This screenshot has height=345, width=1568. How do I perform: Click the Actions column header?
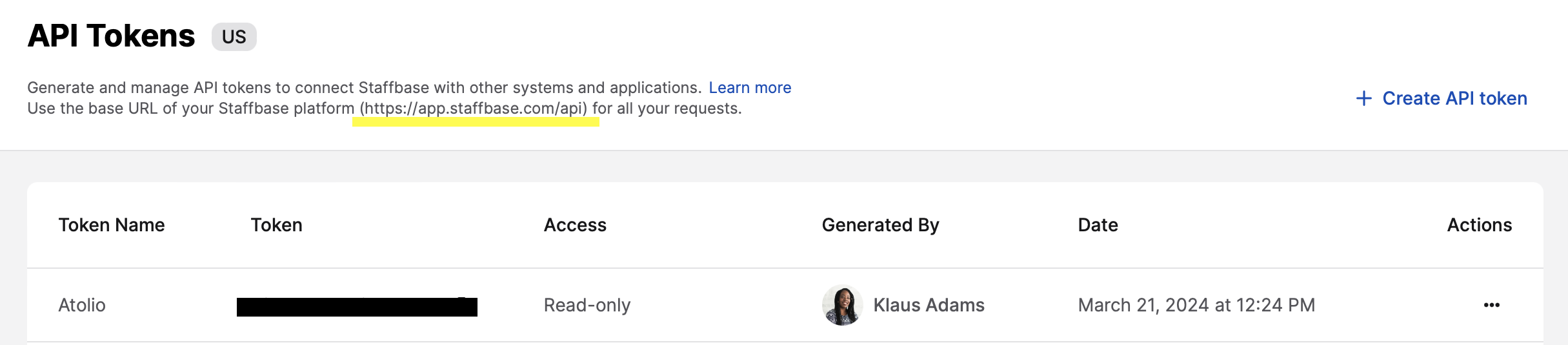(x=1479, y=225)
